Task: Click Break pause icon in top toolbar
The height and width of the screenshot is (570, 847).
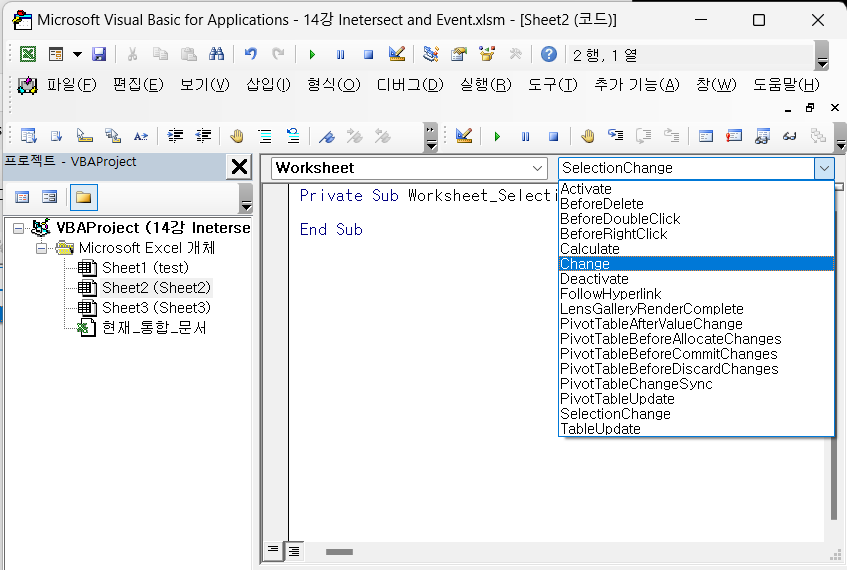Action: (x=340, y=55)
